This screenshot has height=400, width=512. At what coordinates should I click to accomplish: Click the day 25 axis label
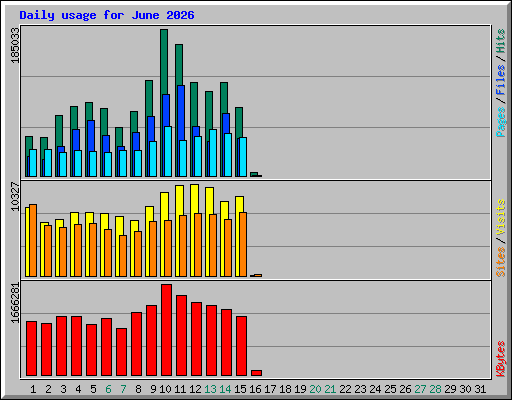(x=390, y=389)
